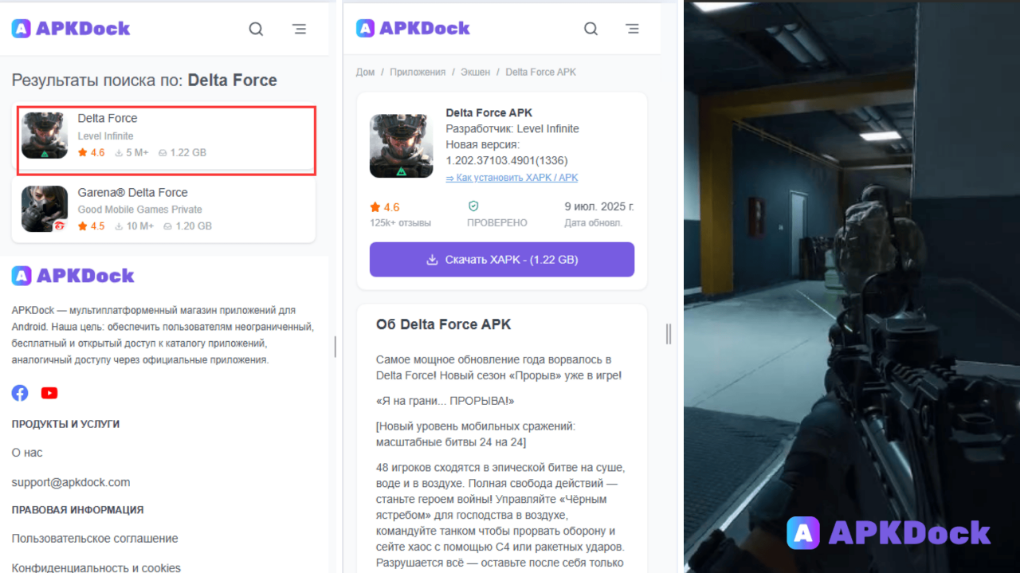Click 4.5 star rating of Garena result

pyautogui.click(x=91, y=226)
